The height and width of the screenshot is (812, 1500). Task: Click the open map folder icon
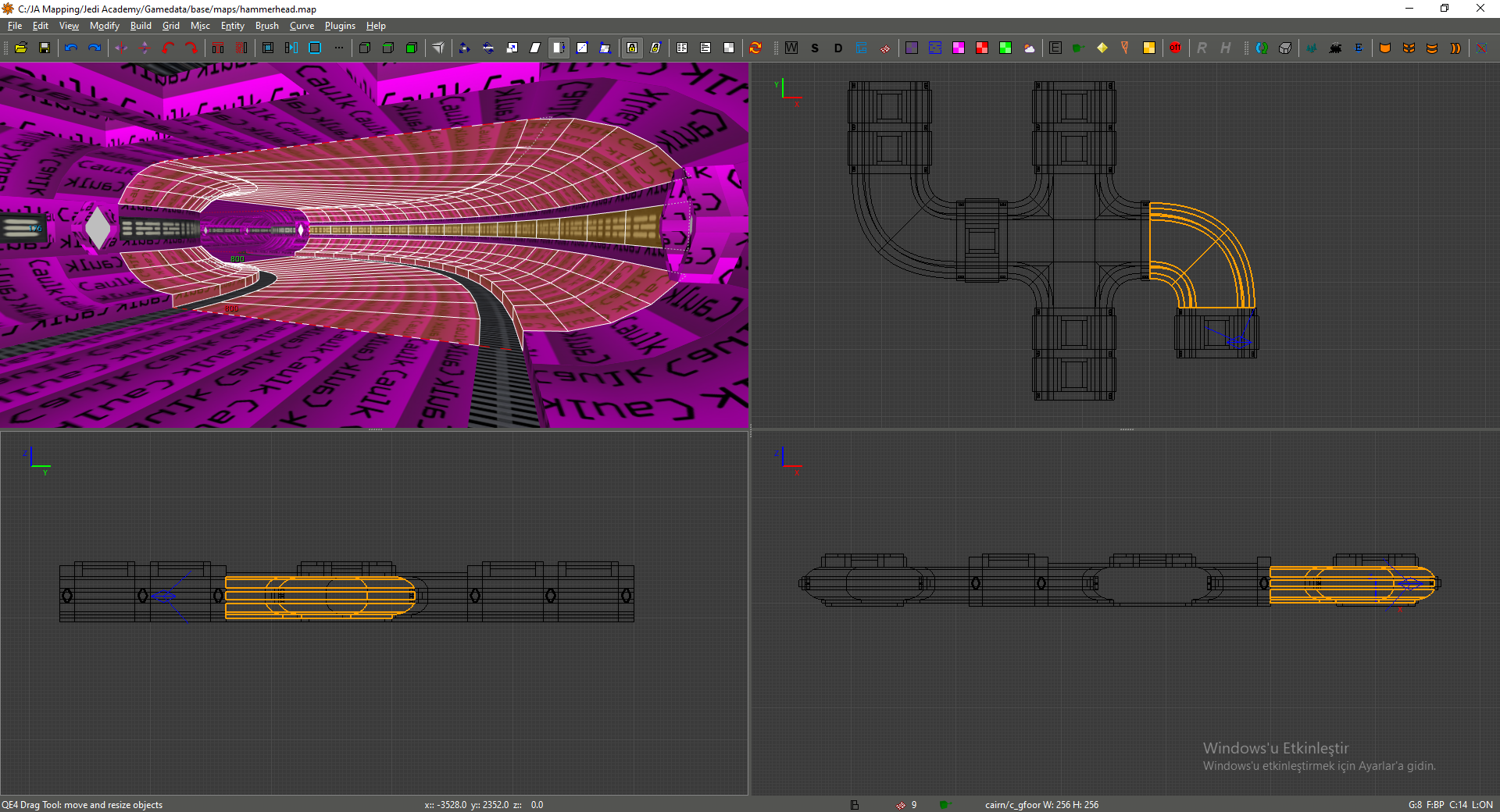coord(21,48)
